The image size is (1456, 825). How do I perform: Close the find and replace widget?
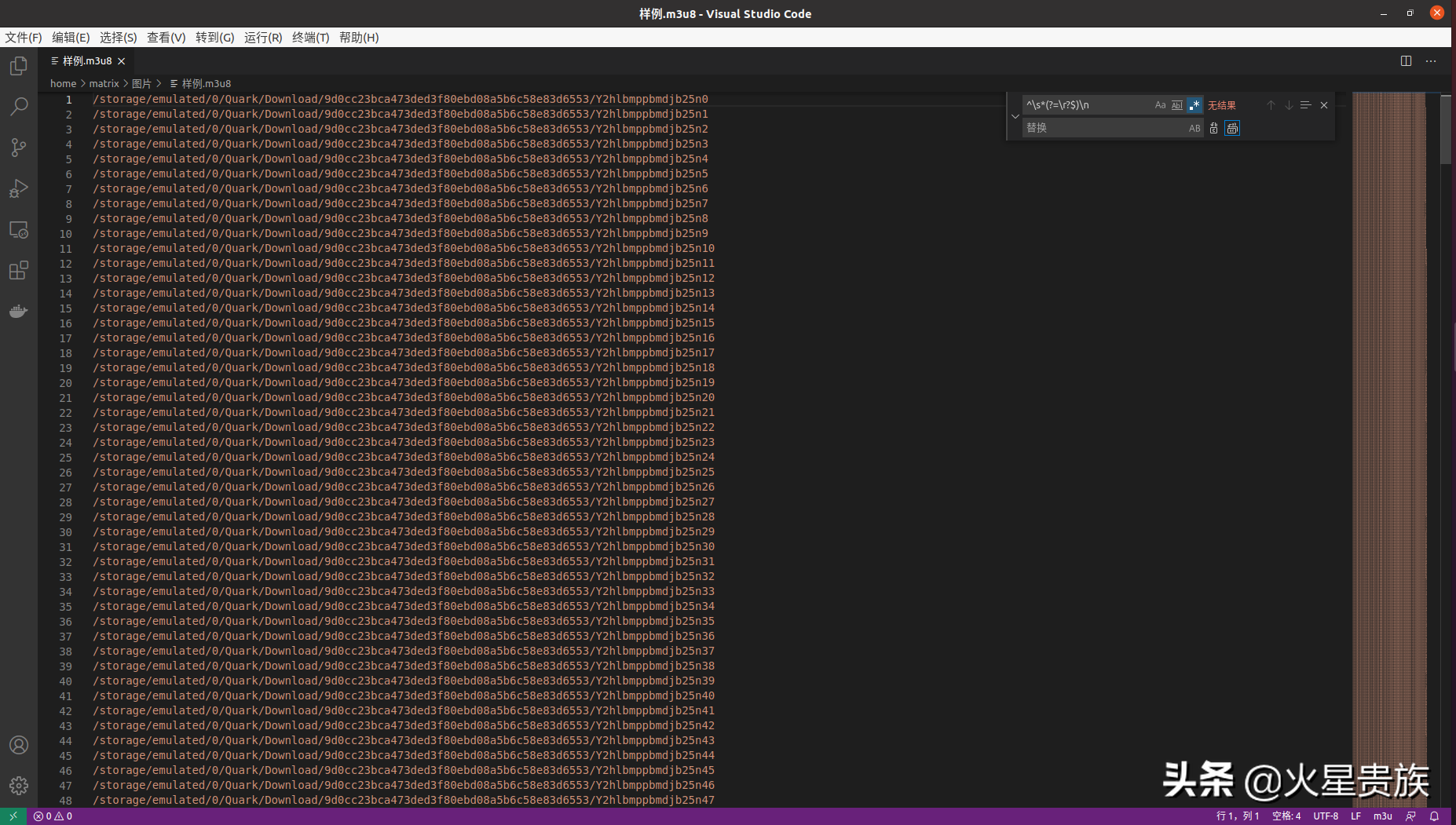pyautogui.click(x=1324, y=105)
